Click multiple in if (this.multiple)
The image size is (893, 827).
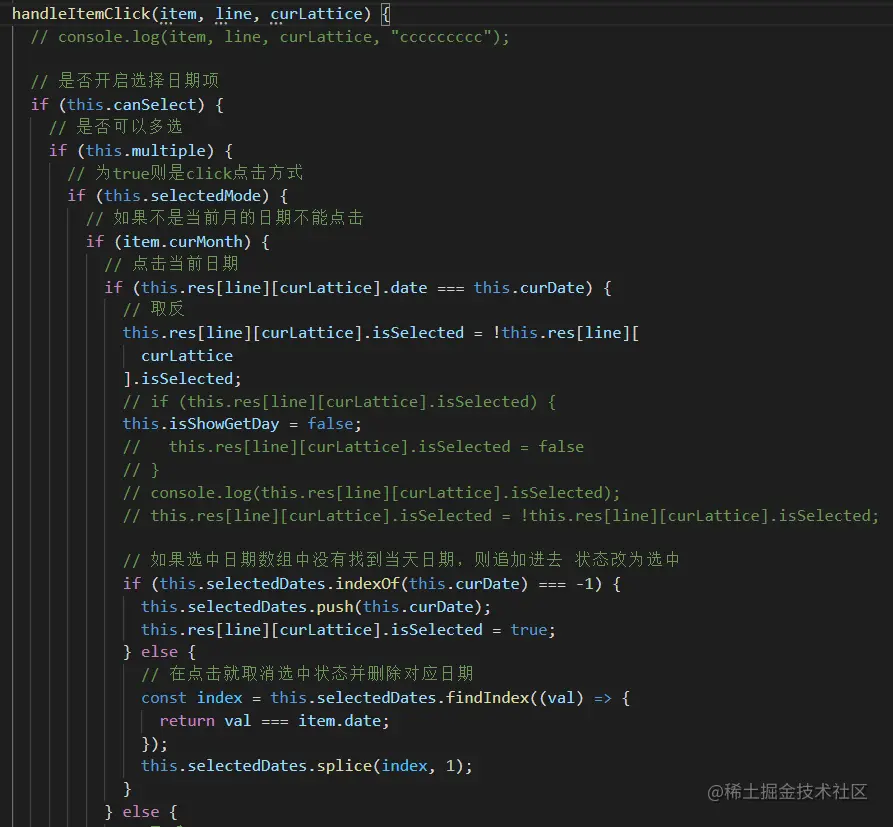click(169, 150)
